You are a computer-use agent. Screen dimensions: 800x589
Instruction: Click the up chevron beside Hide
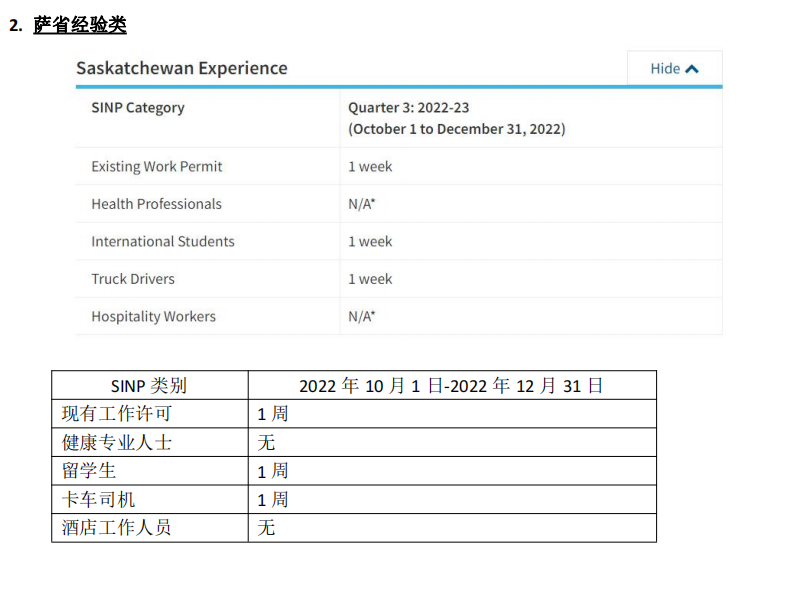click(692, 68)
